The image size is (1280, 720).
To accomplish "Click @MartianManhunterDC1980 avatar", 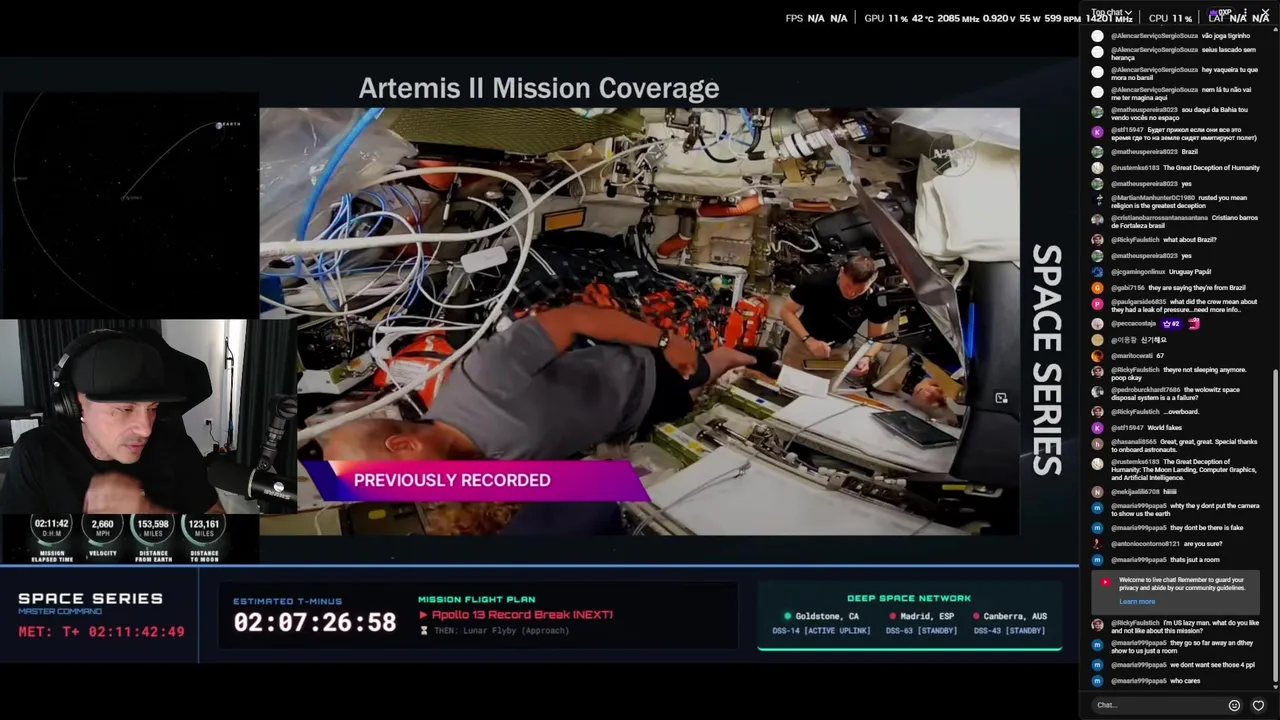I will tap(1097, 200).
